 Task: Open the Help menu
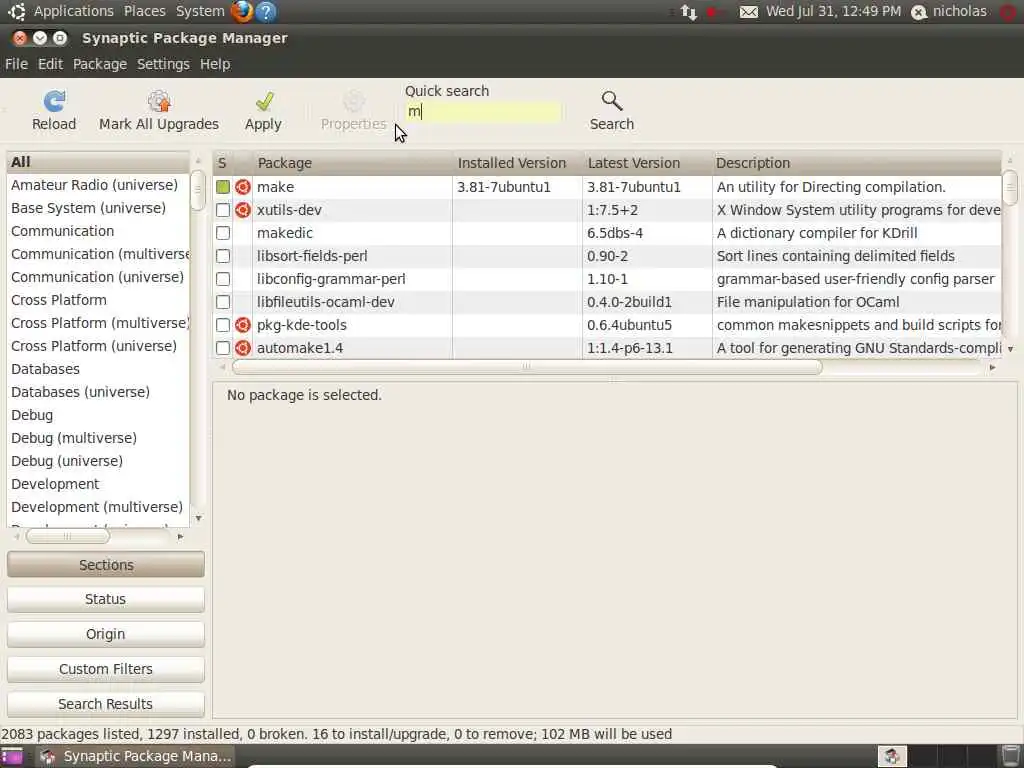coord(215,64)
